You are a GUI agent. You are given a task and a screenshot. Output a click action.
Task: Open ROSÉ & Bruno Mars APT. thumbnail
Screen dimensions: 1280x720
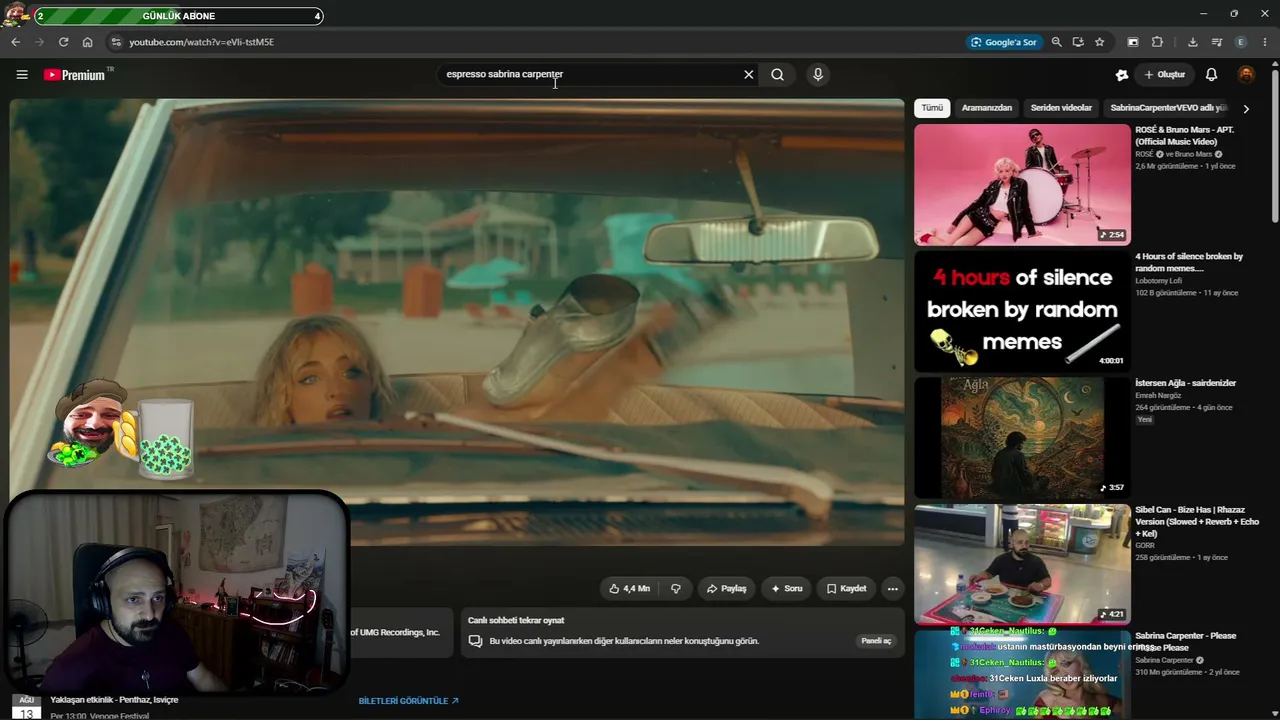point(1022,184)
